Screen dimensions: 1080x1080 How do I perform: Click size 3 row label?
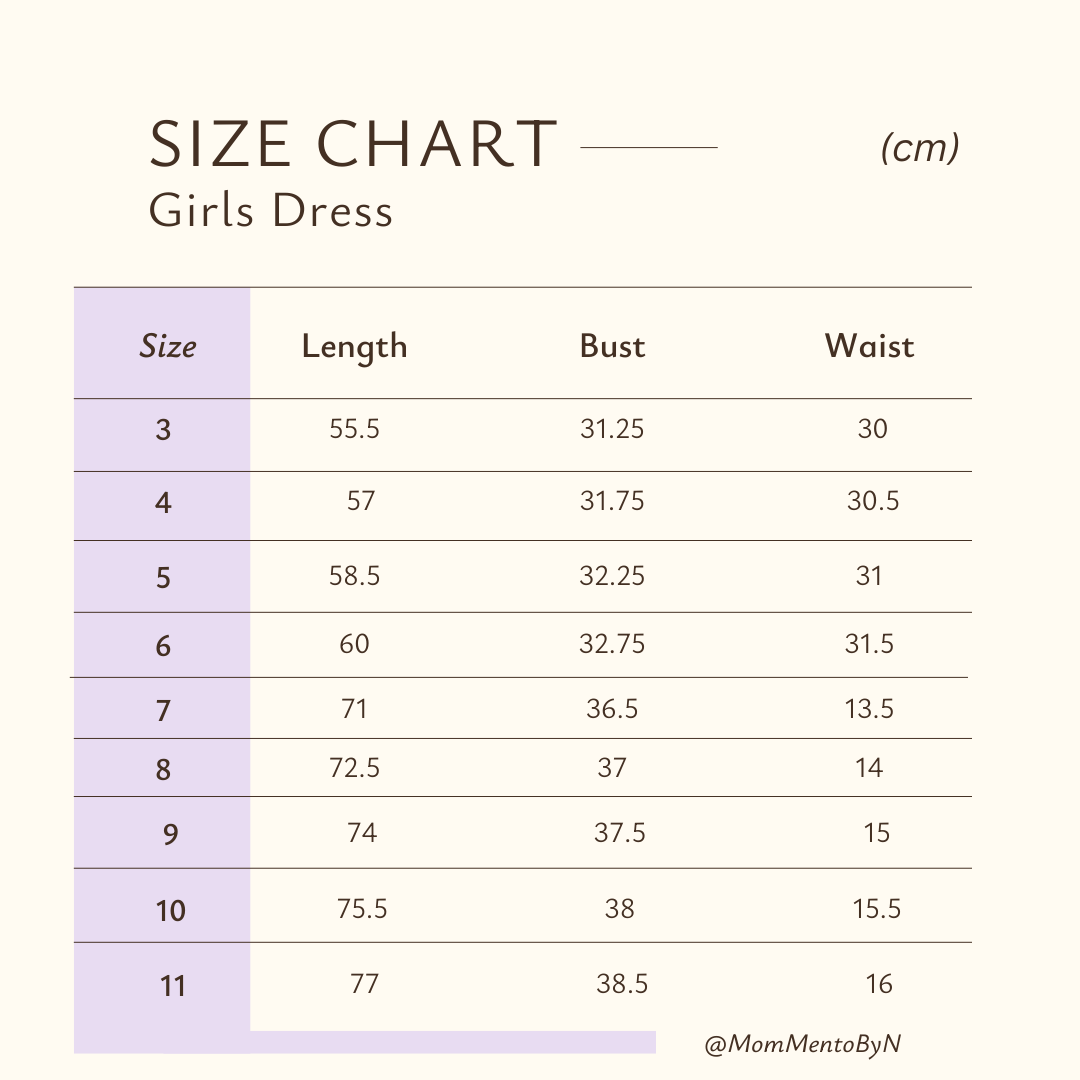click(163, 430)
